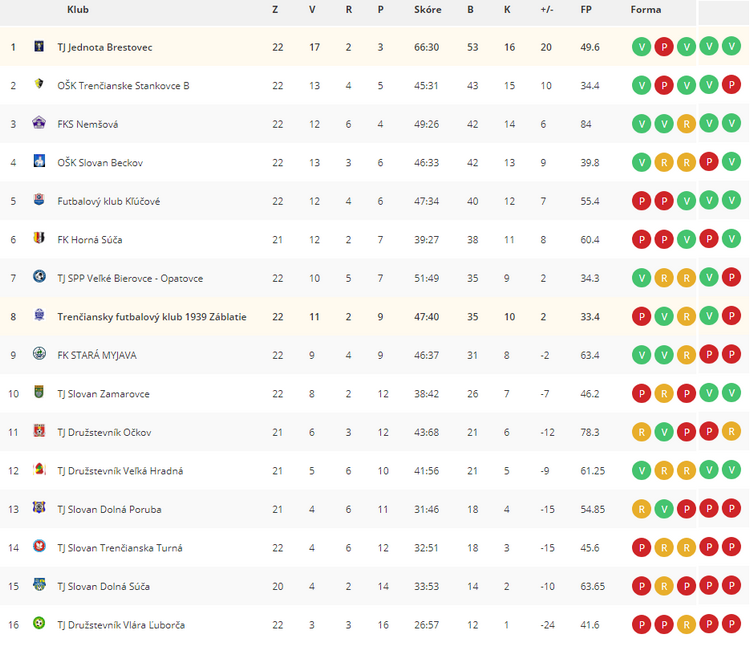Open the OŠK Trenčianske Stankovce B link

pyautogui.click(x=123, y=86)
